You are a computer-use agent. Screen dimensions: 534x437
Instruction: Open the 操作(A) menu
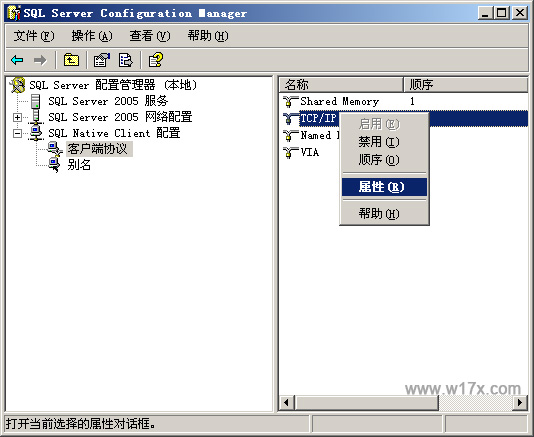[92, 36]
